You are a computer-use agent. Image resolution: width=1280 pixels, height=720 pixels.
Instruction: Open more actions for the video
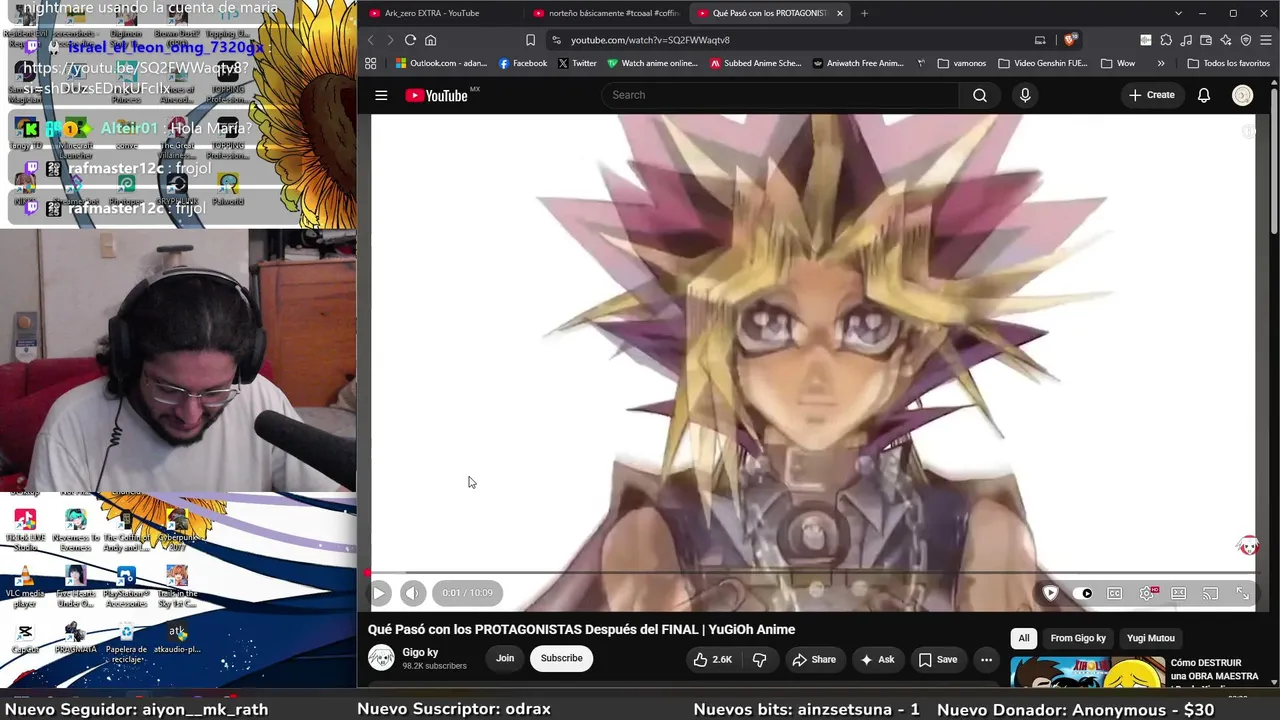[986, 659]
